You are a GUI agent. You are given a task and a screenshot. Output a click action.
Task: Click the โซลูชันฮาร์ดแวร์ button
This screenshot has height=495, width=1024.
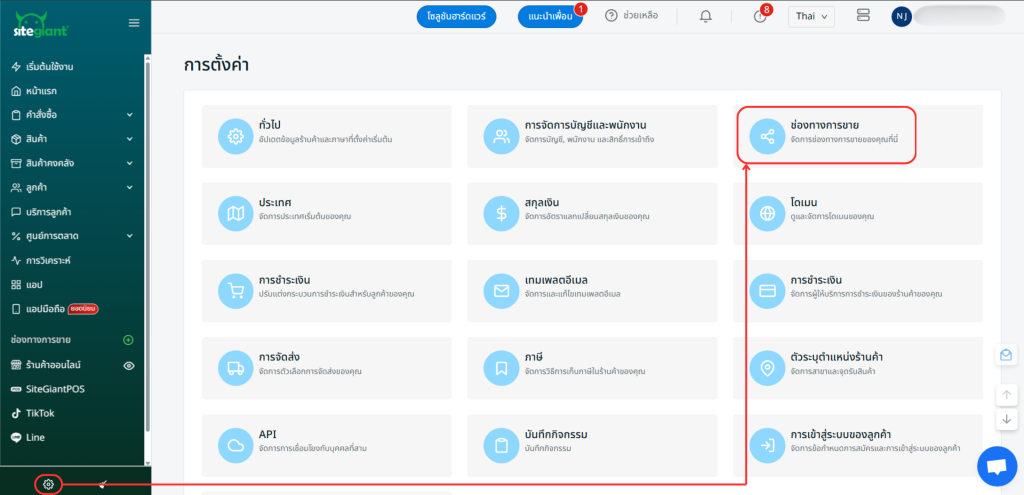point(455,17)
